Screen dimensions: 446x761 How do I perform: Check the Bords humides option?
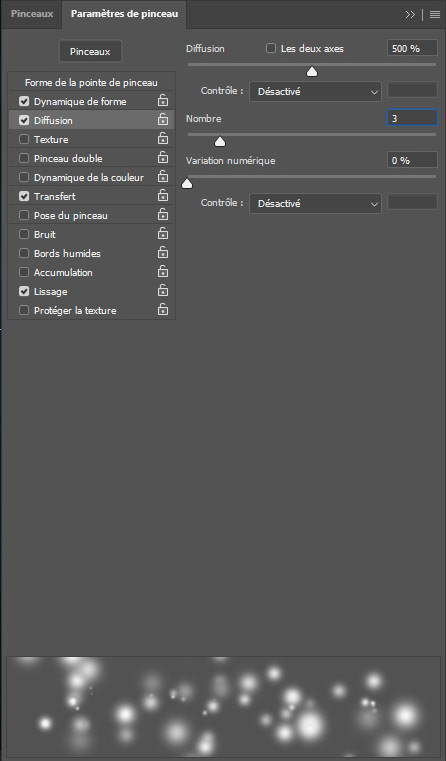coord(24,253)
